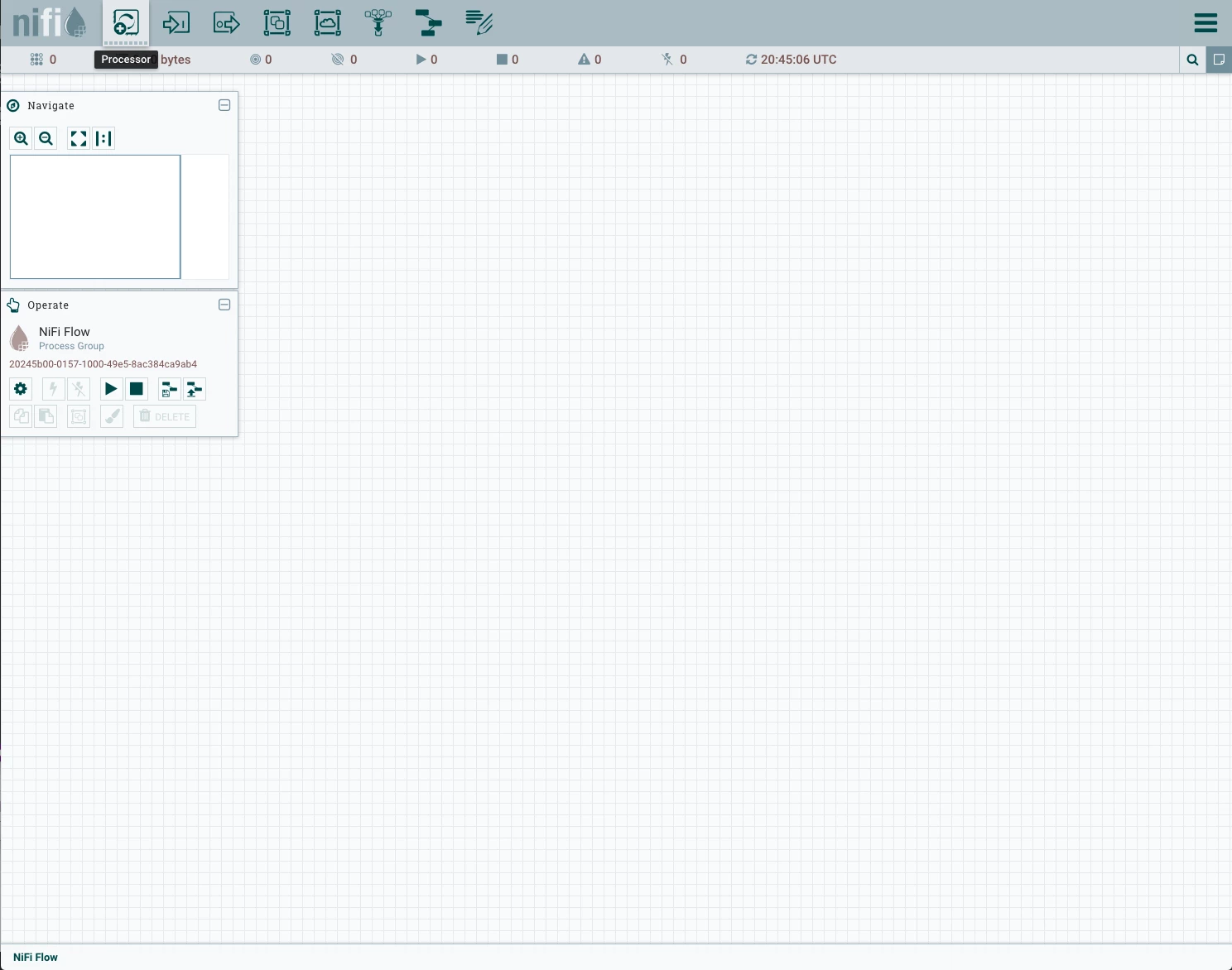Screen dimensions: 1232x970
Task: Select the Input Port icon
Action: [176, 22]
